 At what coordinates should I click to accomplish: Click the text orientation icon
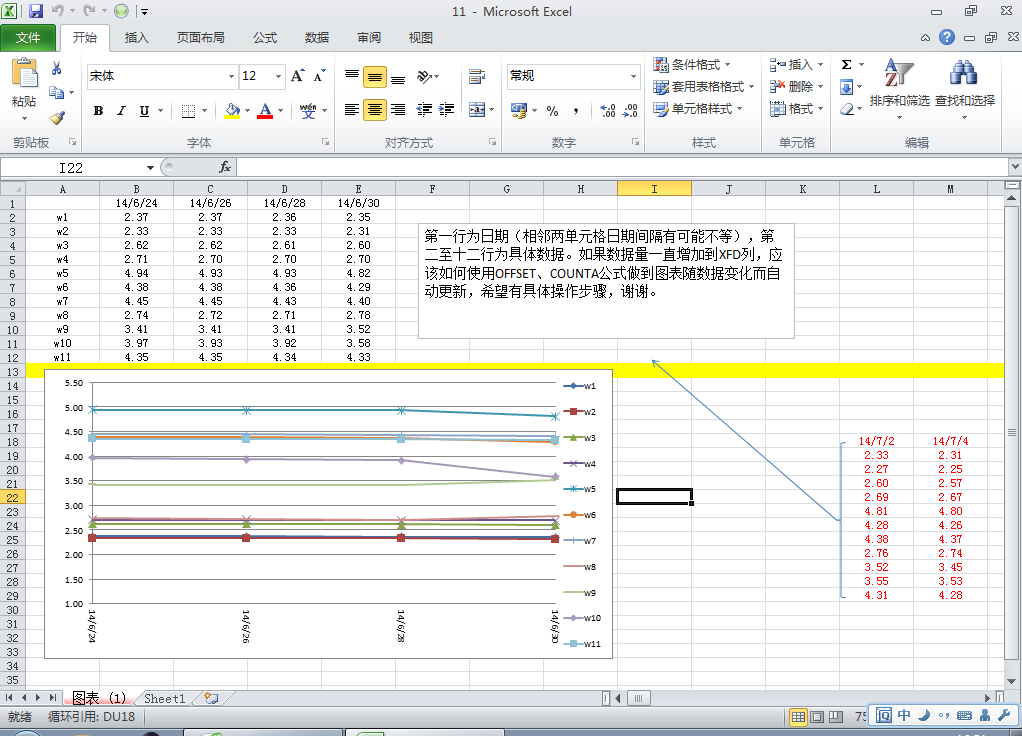click(x=424, y=77)
